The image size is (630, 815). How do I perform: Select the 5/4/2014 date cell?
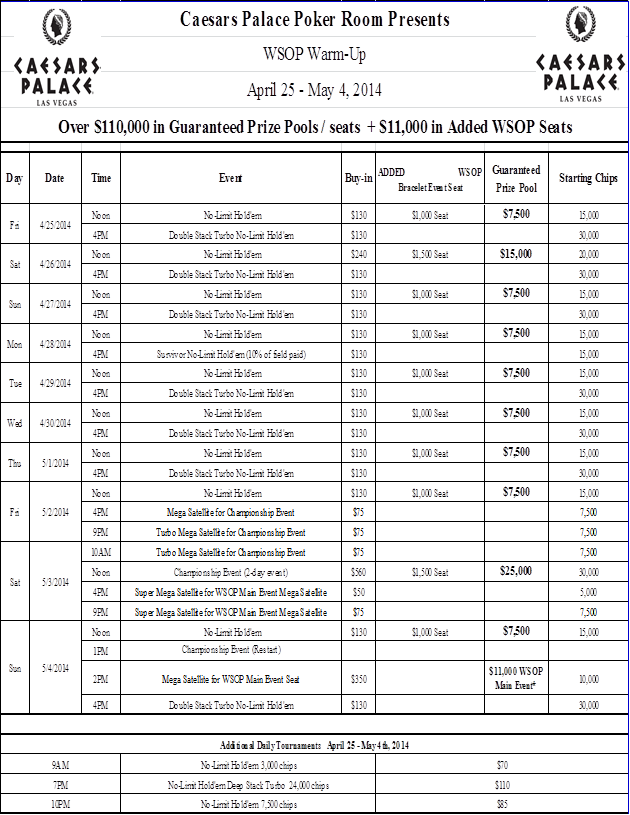pyautogui.click(x=55, y=668)
